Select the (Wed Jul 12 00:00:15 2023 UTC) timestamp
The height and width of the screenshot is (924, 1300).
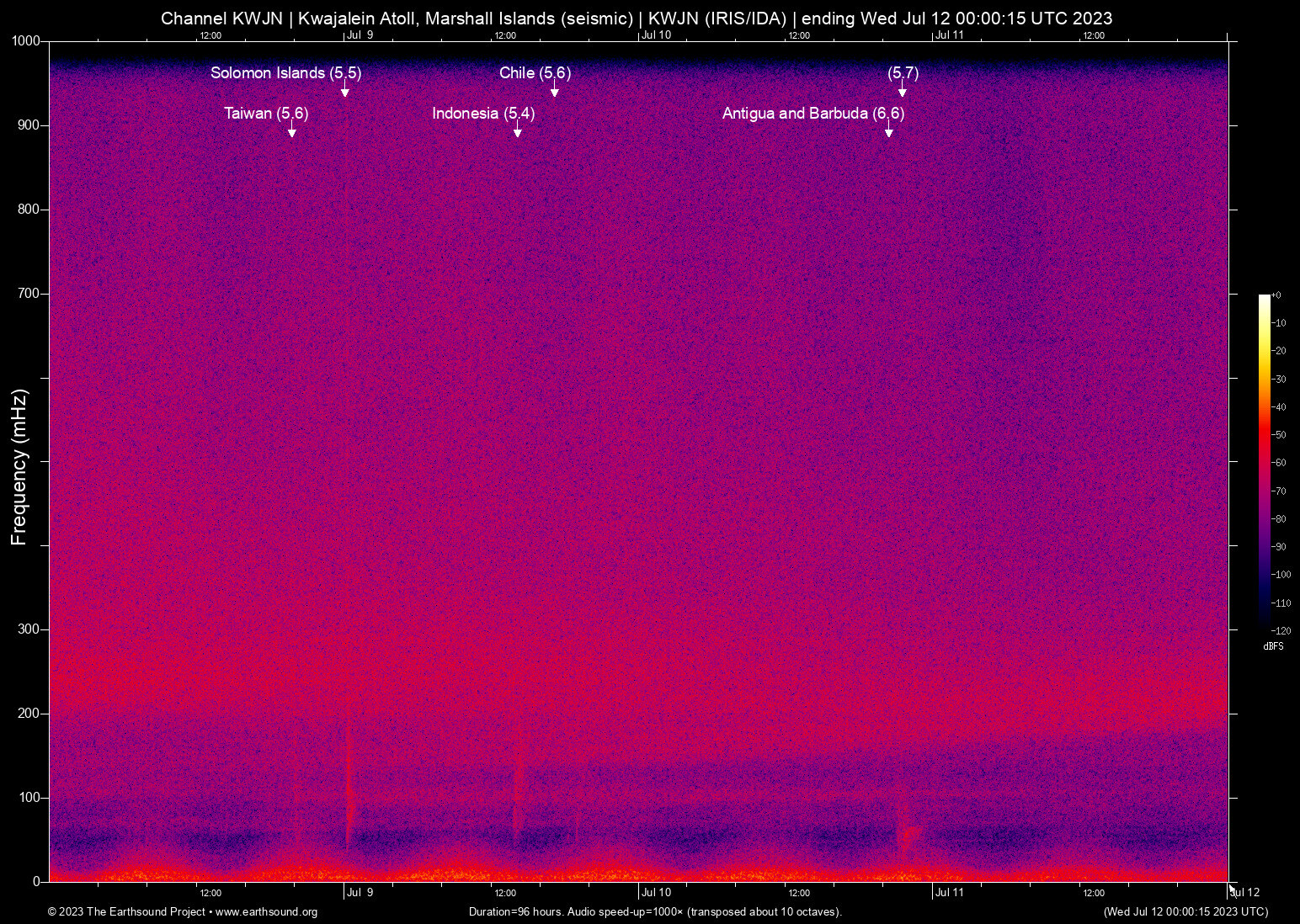pyautogui.click(x=1185, y=912)
